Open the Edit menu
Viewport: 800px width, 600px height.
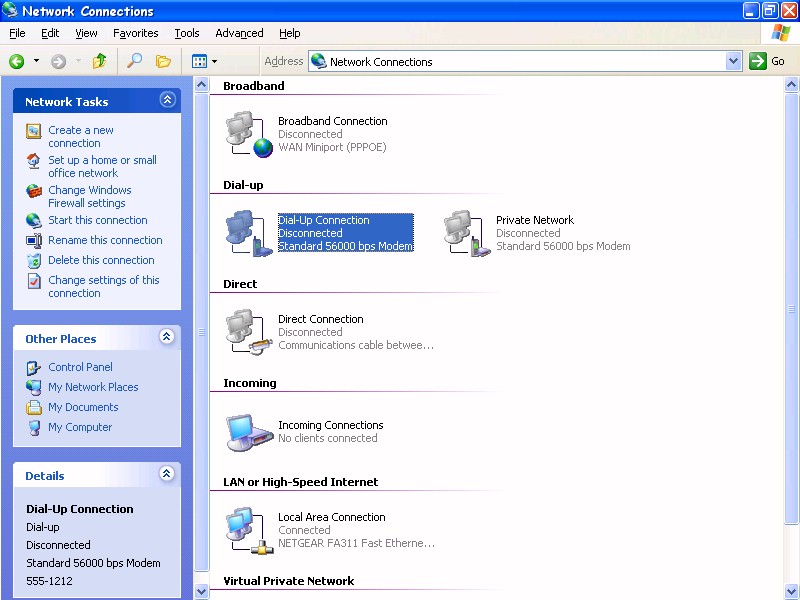pos(50,33)
